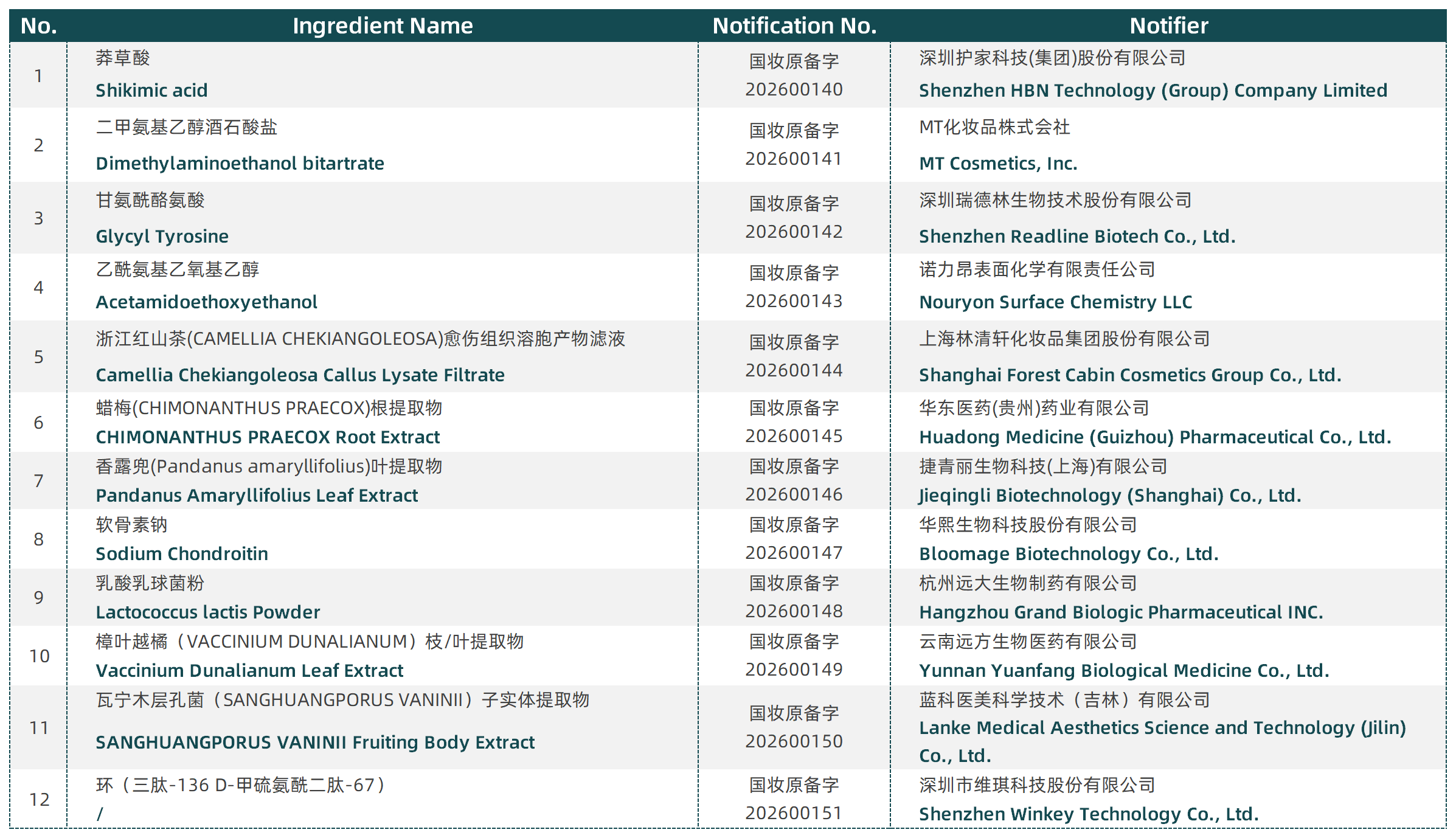Screen dimensions: 1456x838
Task: Select notification number 202600144
Action: (794, 370)
